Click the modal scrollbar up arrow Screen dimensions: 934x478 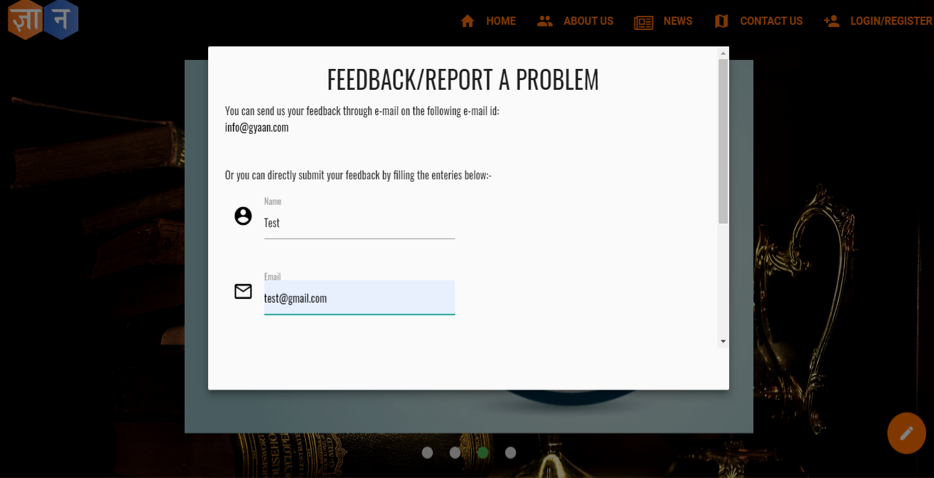click(x=723, y=53)
